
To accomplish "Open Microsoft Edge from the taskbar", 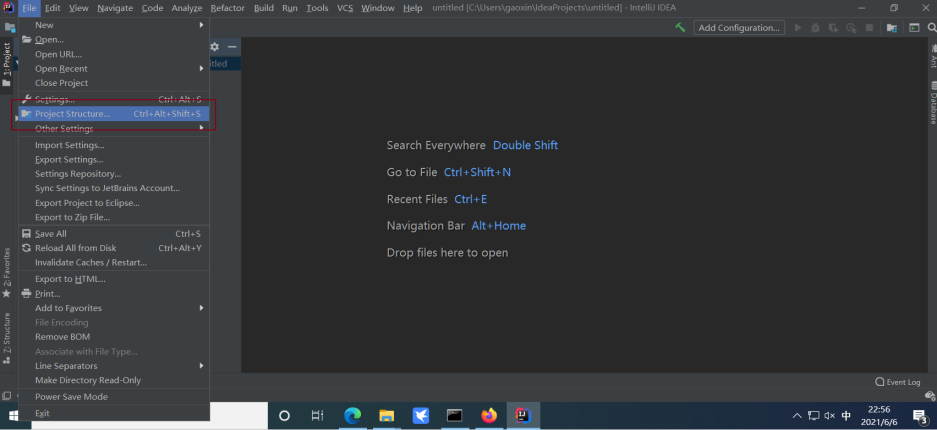I will [352, 415].
